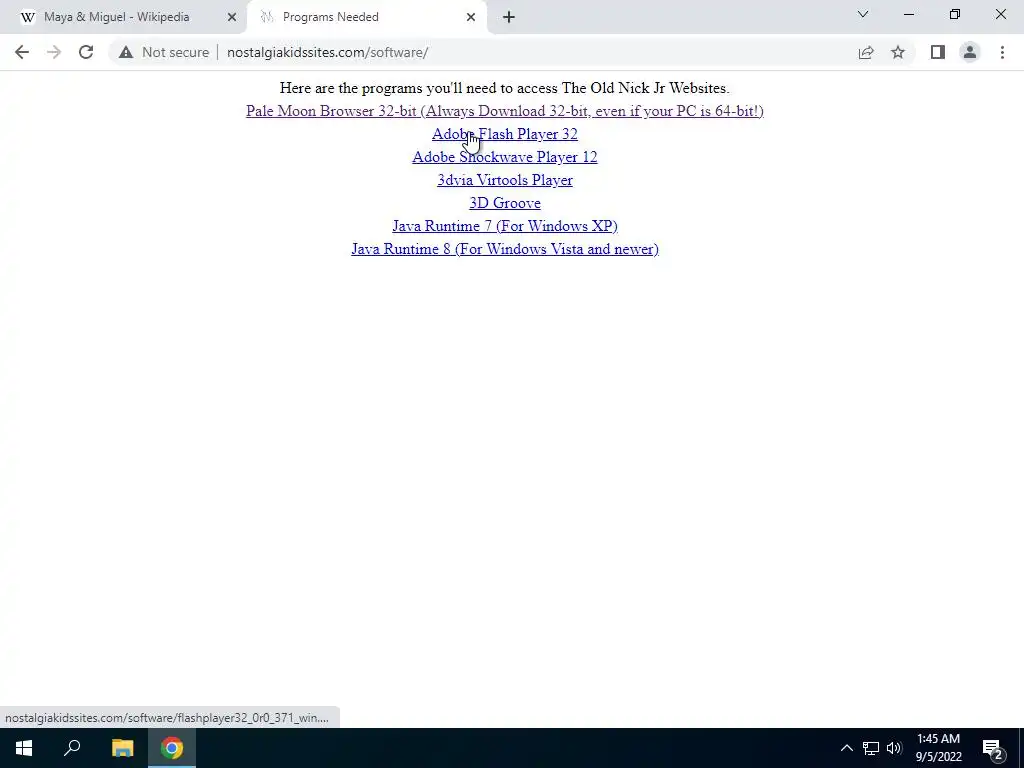Screen dimensions: 1024x768
Task: Open Java Runtime 8 for Vista link
Action: pos(505,249)
